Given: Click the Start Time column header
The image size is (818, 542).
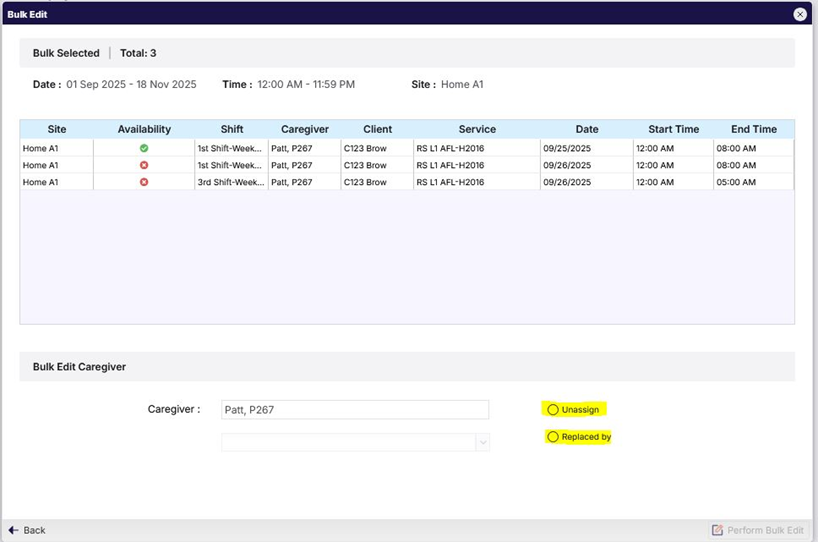Looking at the screenshot, I should 673,129.
